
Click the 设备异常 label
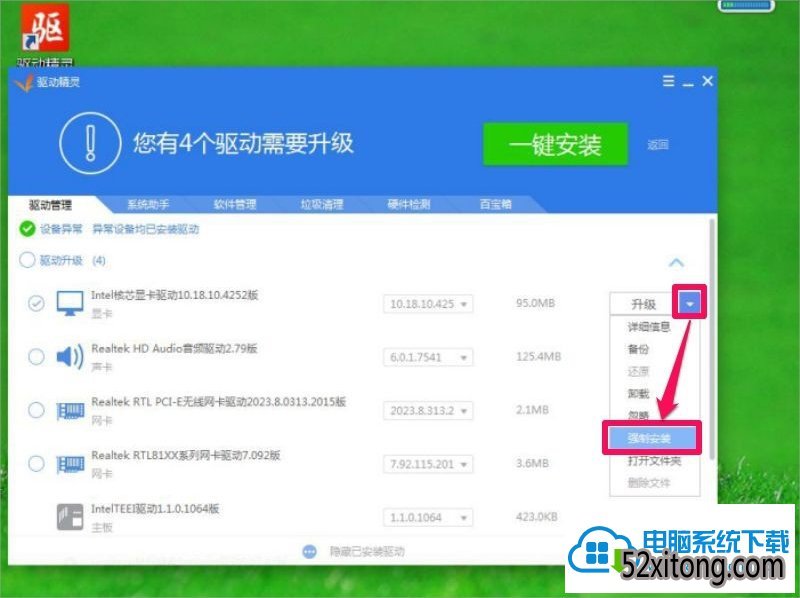(x=61, y=229)
